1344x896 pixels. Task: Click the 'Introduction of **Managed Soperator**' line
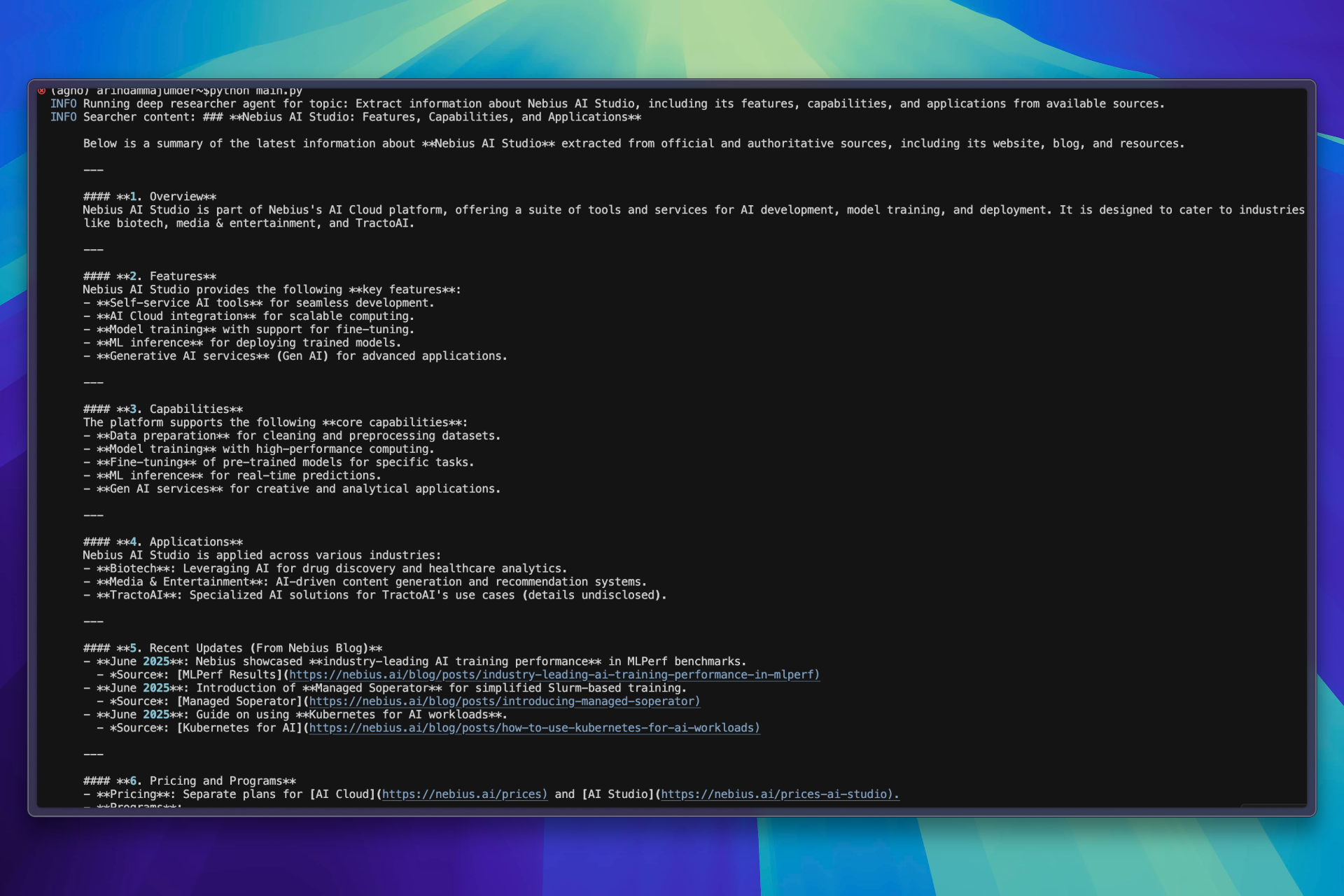click(x=385, y=689)
